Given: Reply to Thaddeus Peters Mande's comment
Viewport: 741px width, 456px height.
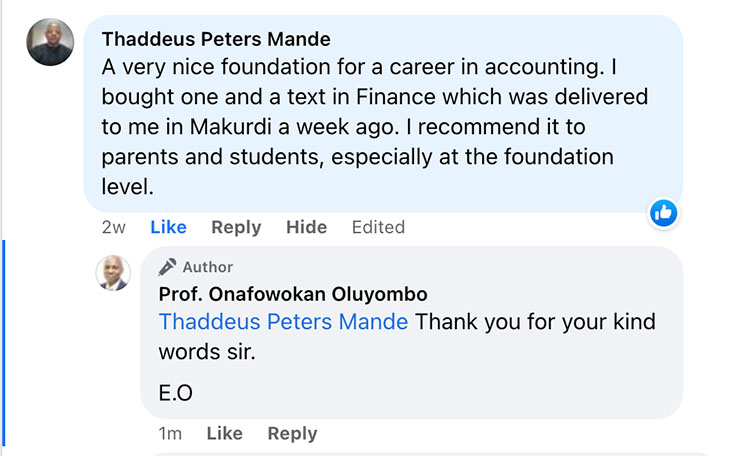Looking at the screenshot, I should (236, 227).
